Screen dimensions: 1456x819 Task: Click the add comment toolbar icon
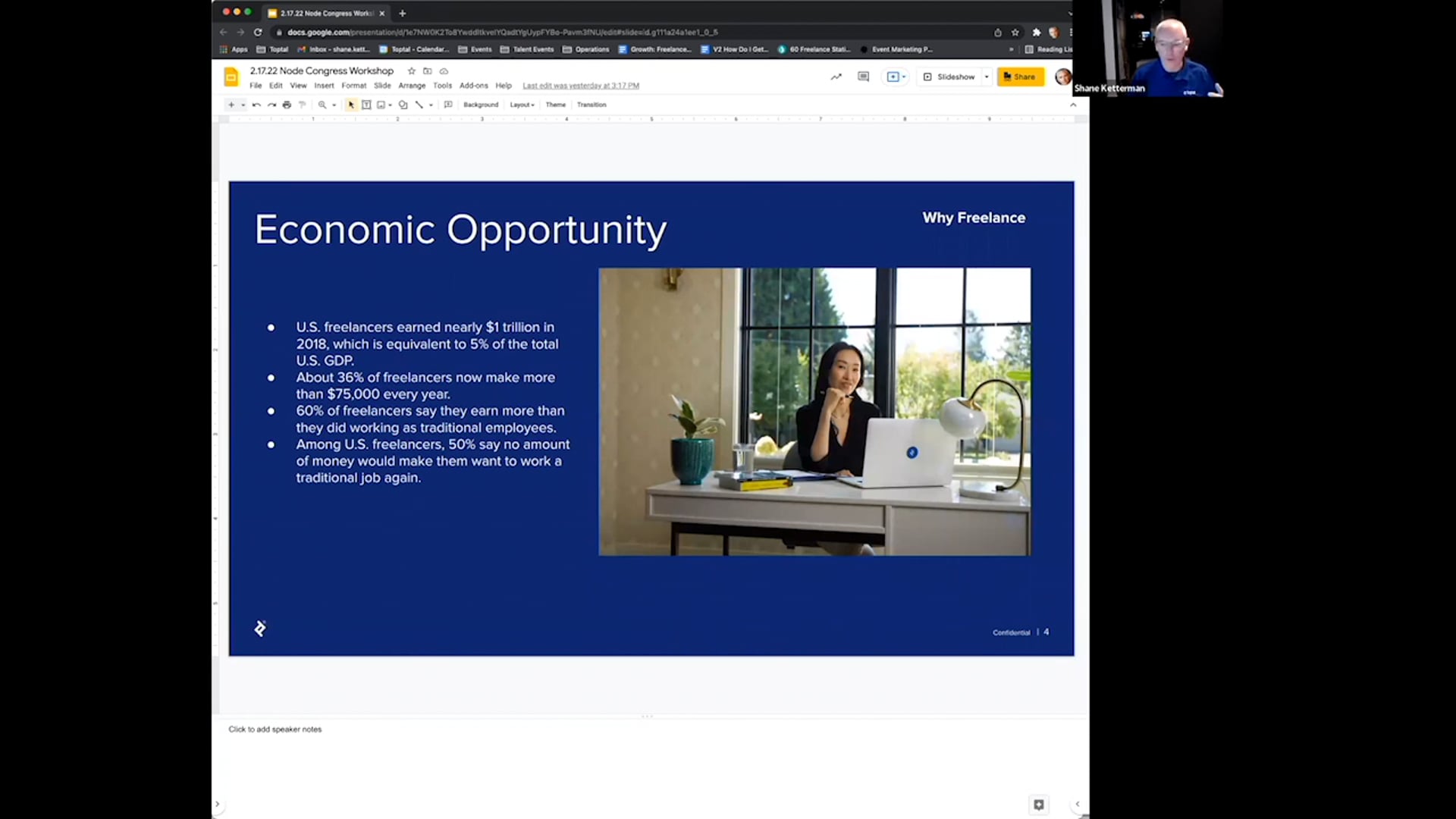448,105
